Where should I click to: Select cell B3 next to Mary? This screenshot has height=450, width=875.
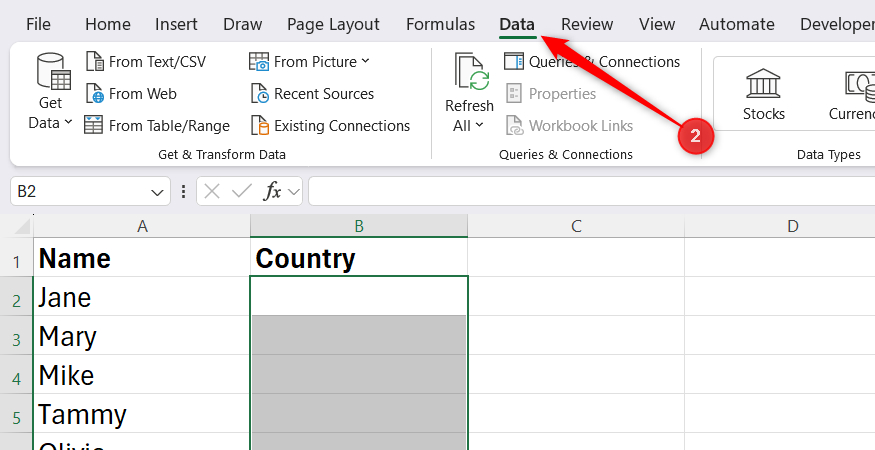click(359, 336)
